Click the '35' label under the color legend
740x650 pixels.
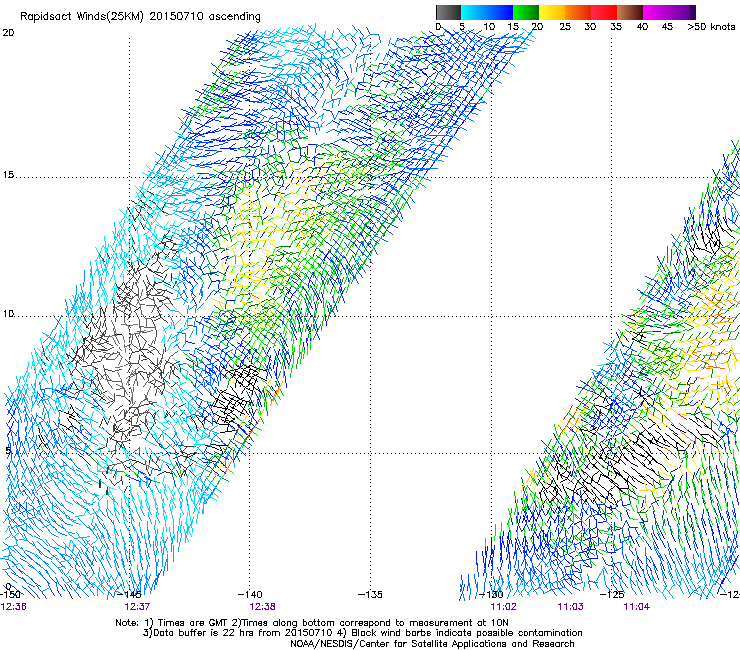tap(616, 26)
